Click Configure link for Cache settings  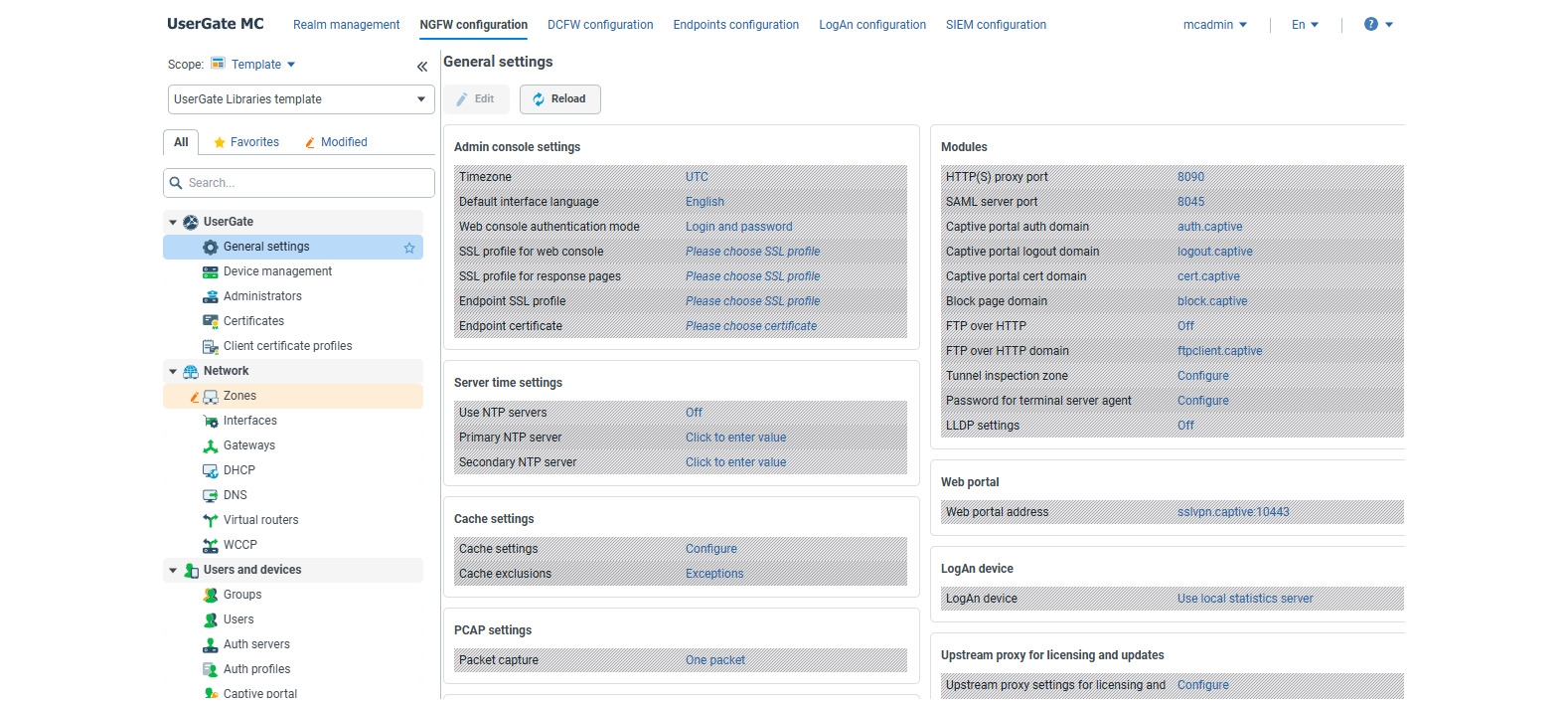[x=711, y=549]
